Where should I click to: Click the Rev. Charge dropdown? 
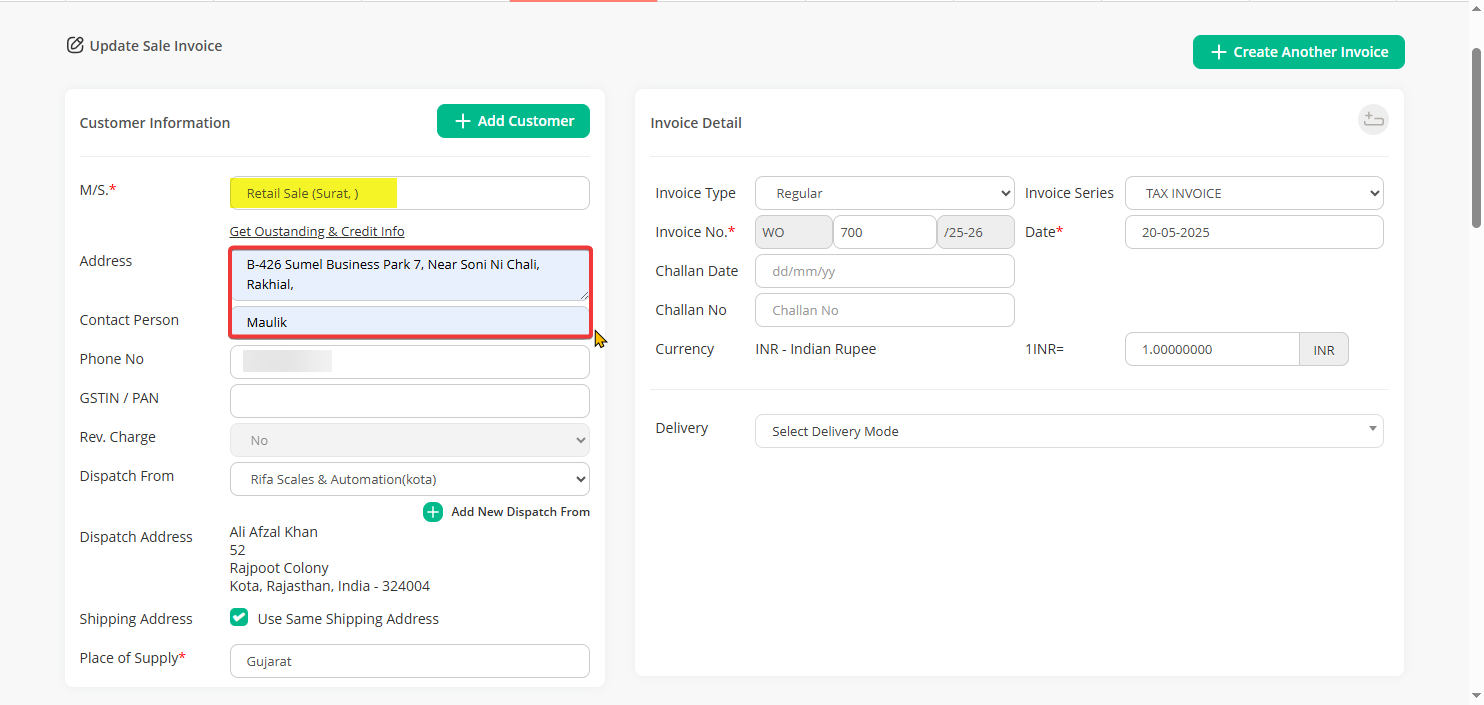click(x=409, y=440)
